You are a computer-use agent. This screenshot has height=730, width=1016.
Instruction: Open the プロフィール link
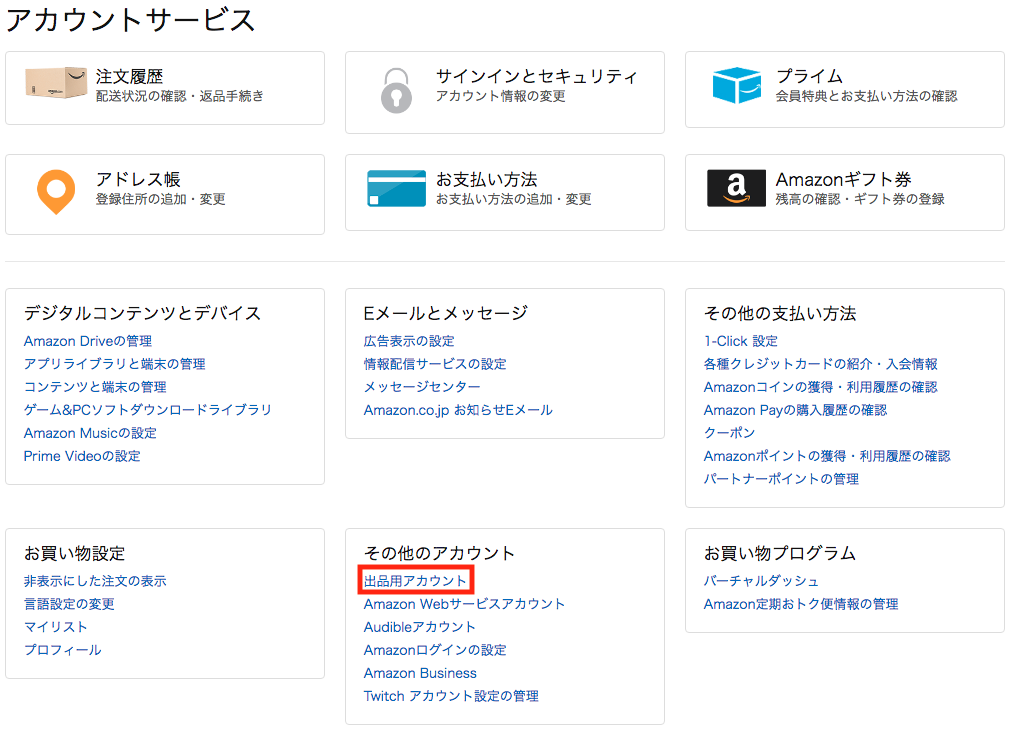[x=63, y=650]
